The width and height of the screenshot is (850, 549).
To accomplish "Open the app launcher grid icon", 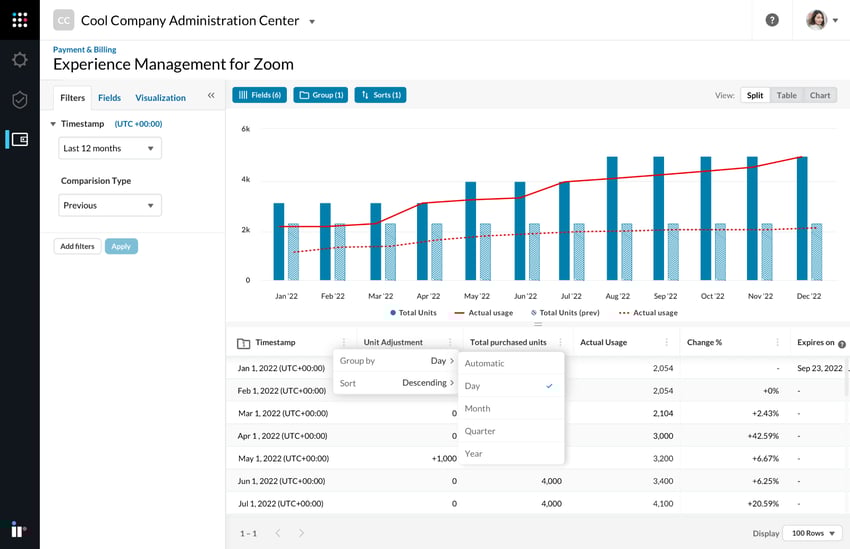I will (19, 20).
